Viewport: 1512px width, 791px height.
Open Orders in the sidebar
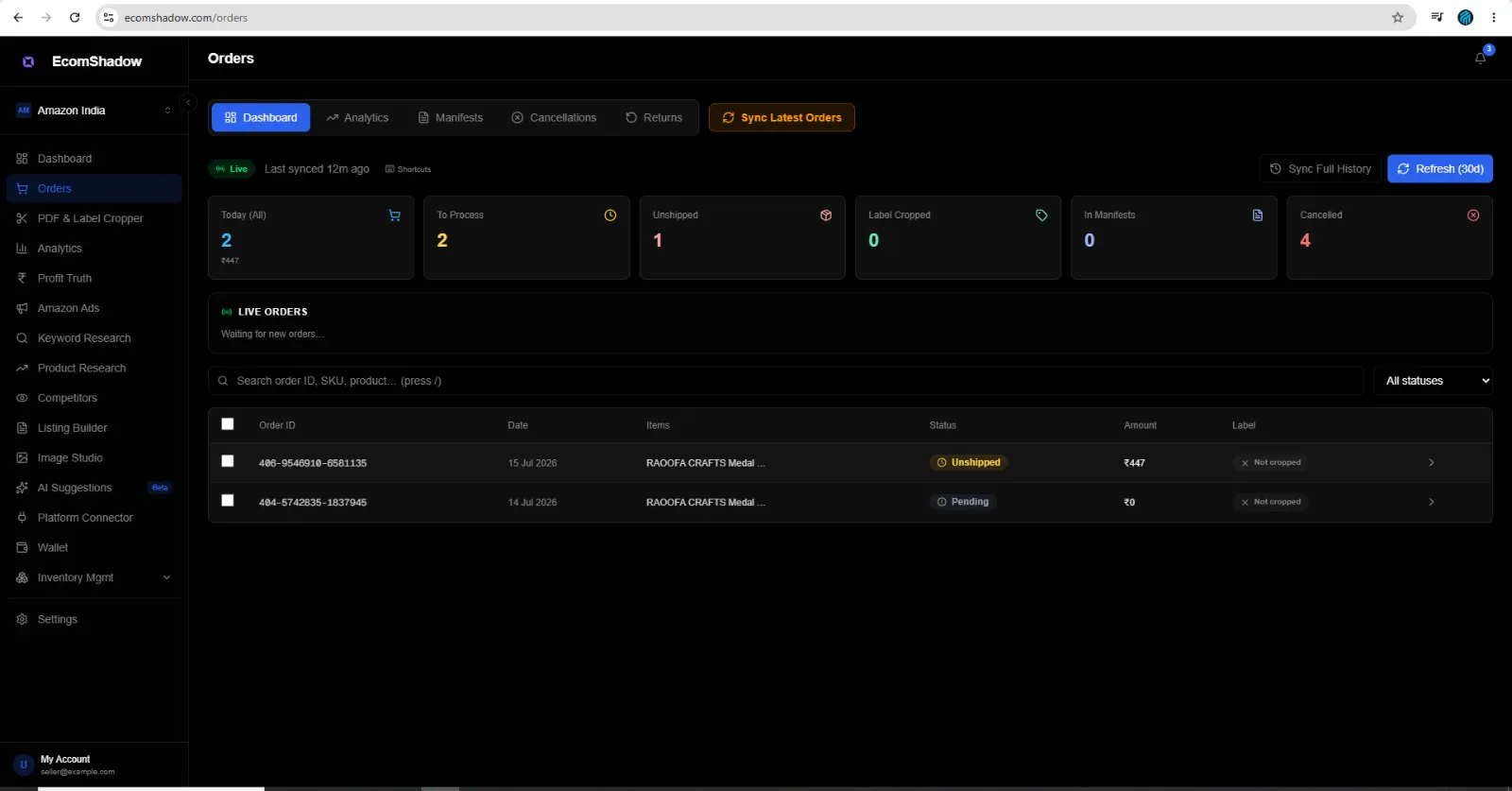click(93, 189)
